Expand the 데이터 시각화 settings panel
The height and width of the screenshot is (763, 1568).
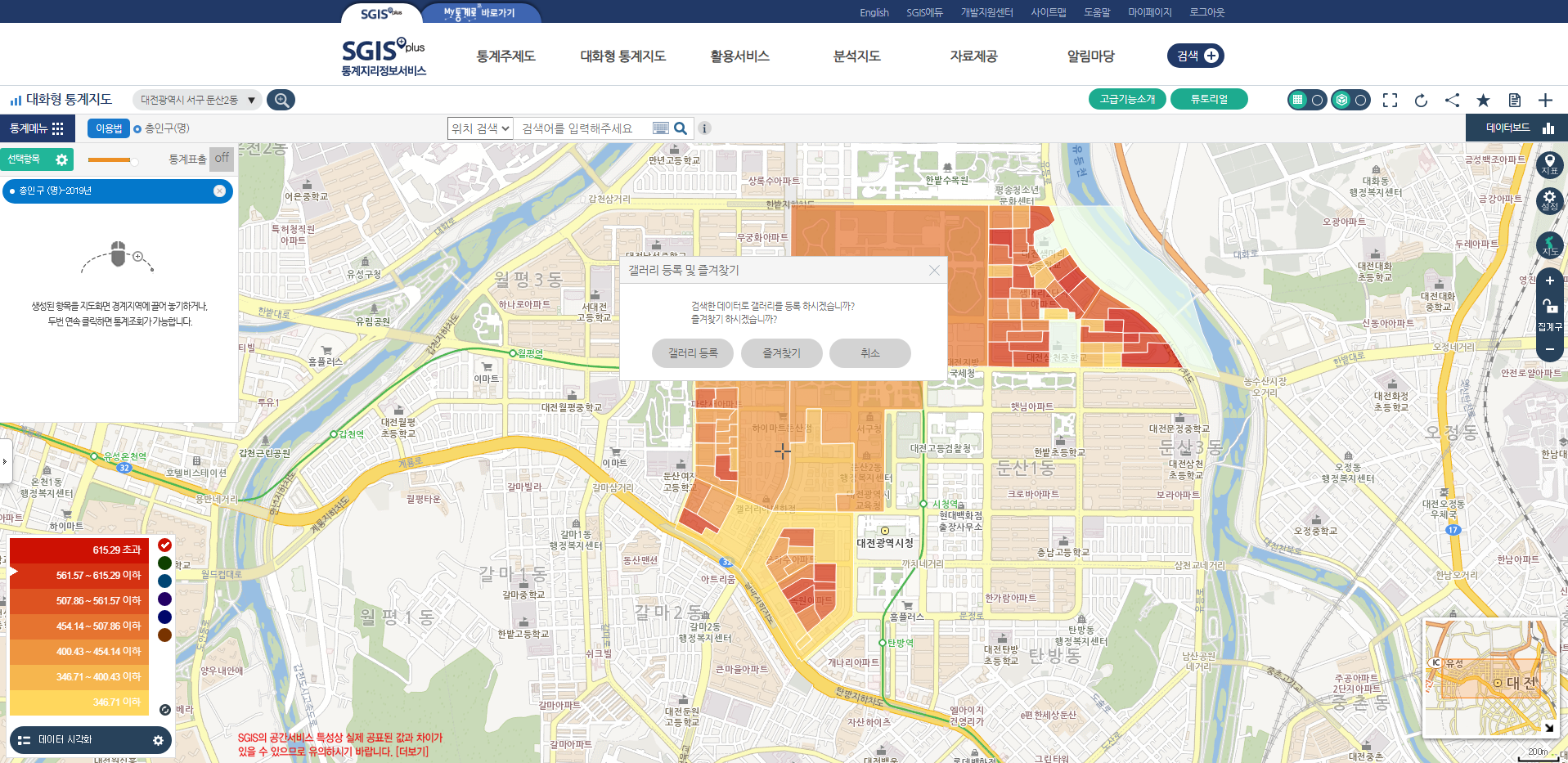click(x=158, y=740)
